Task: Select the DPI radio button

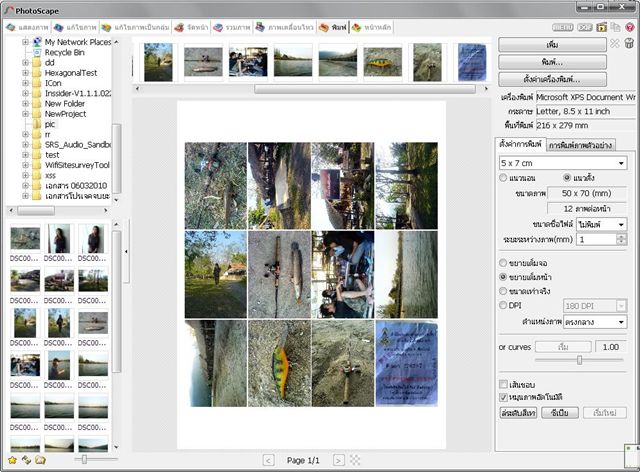Action: [503, 305]
